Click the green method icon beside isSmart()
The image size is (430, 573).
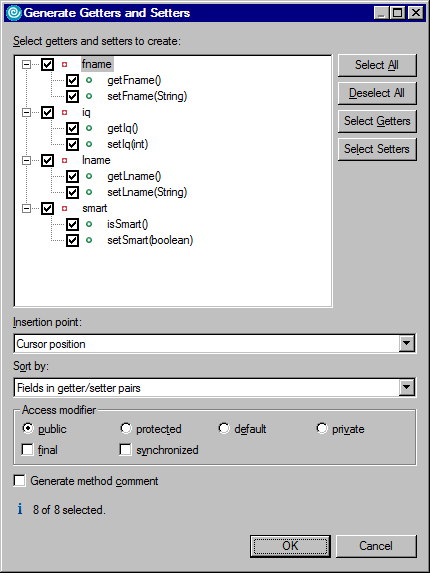89,224
